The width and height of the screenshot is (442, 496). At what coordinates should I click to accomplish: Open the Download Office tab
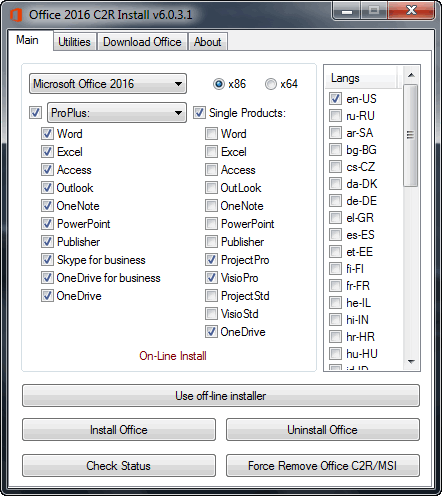(142, 42)
